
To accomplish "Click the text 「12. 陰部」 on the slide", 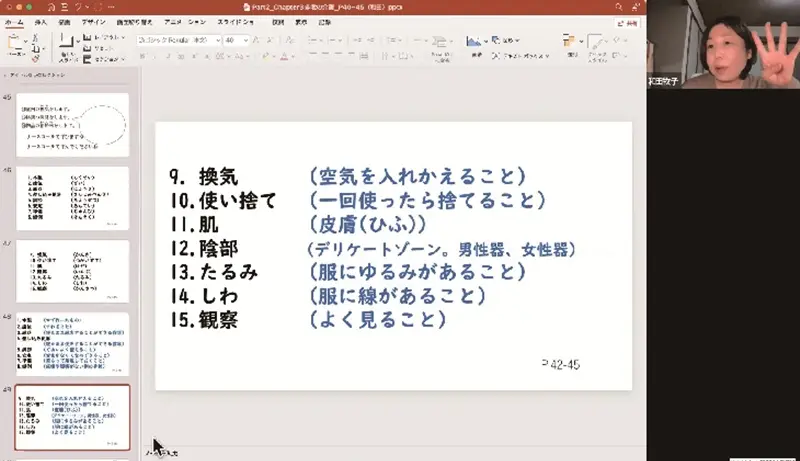I will [204, 249].
